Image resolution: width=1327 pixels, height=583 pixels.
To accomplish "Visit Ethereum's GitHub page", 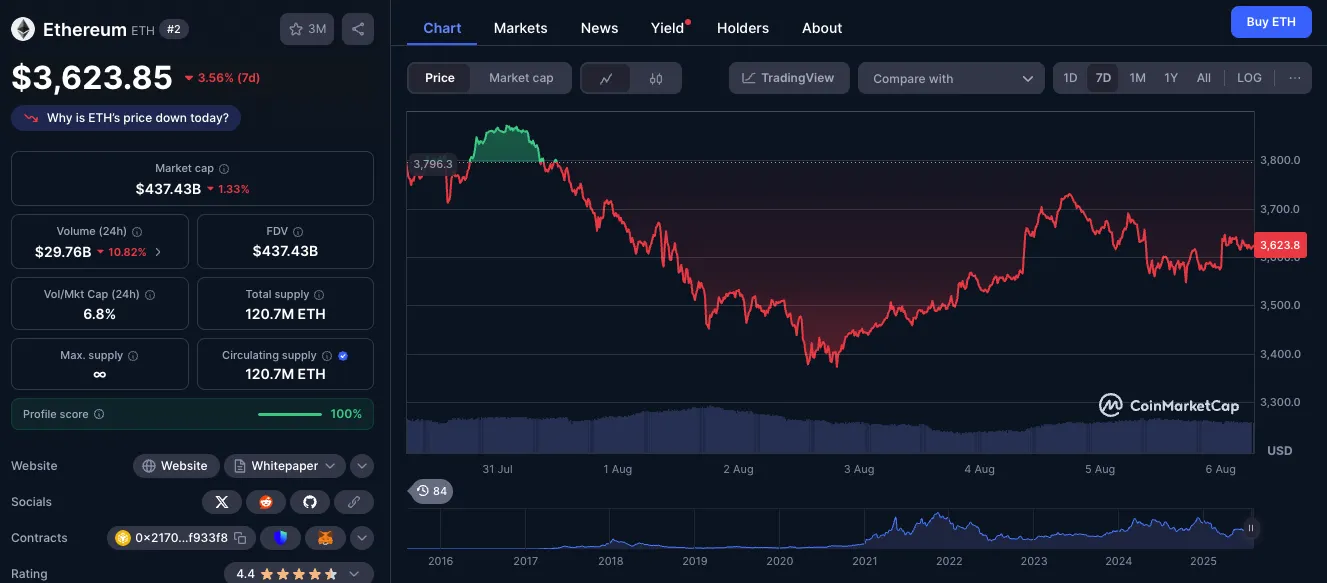I will tap(309, 501).
